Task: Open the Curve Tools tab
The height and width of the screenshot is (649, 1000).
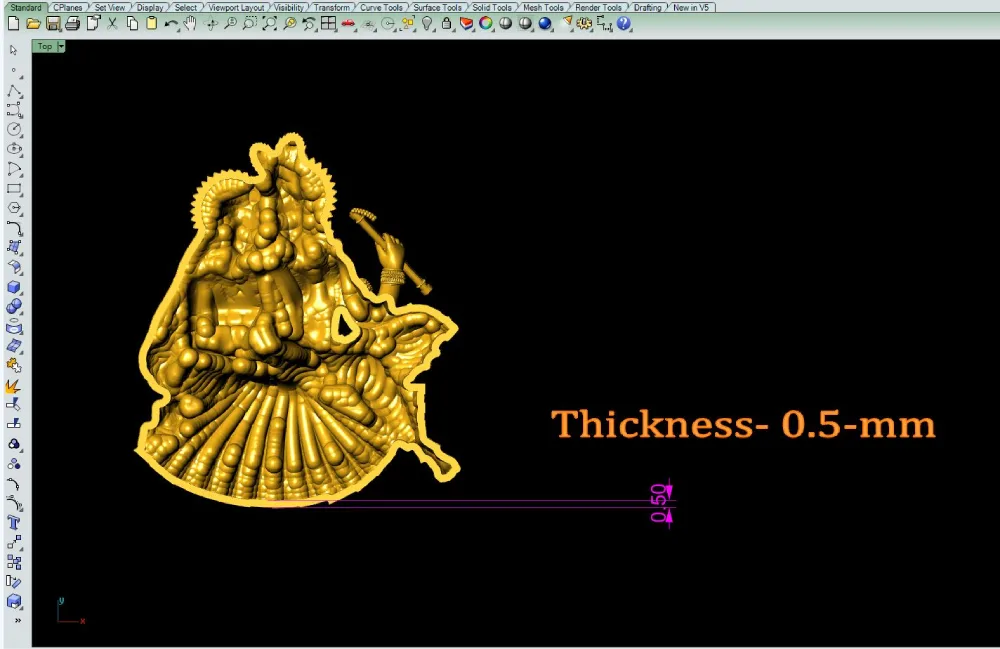Action: point(381,7)
